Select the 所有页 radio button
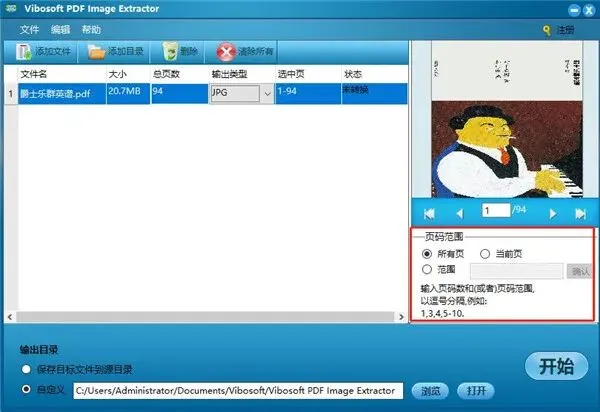 tap(427, 254)
